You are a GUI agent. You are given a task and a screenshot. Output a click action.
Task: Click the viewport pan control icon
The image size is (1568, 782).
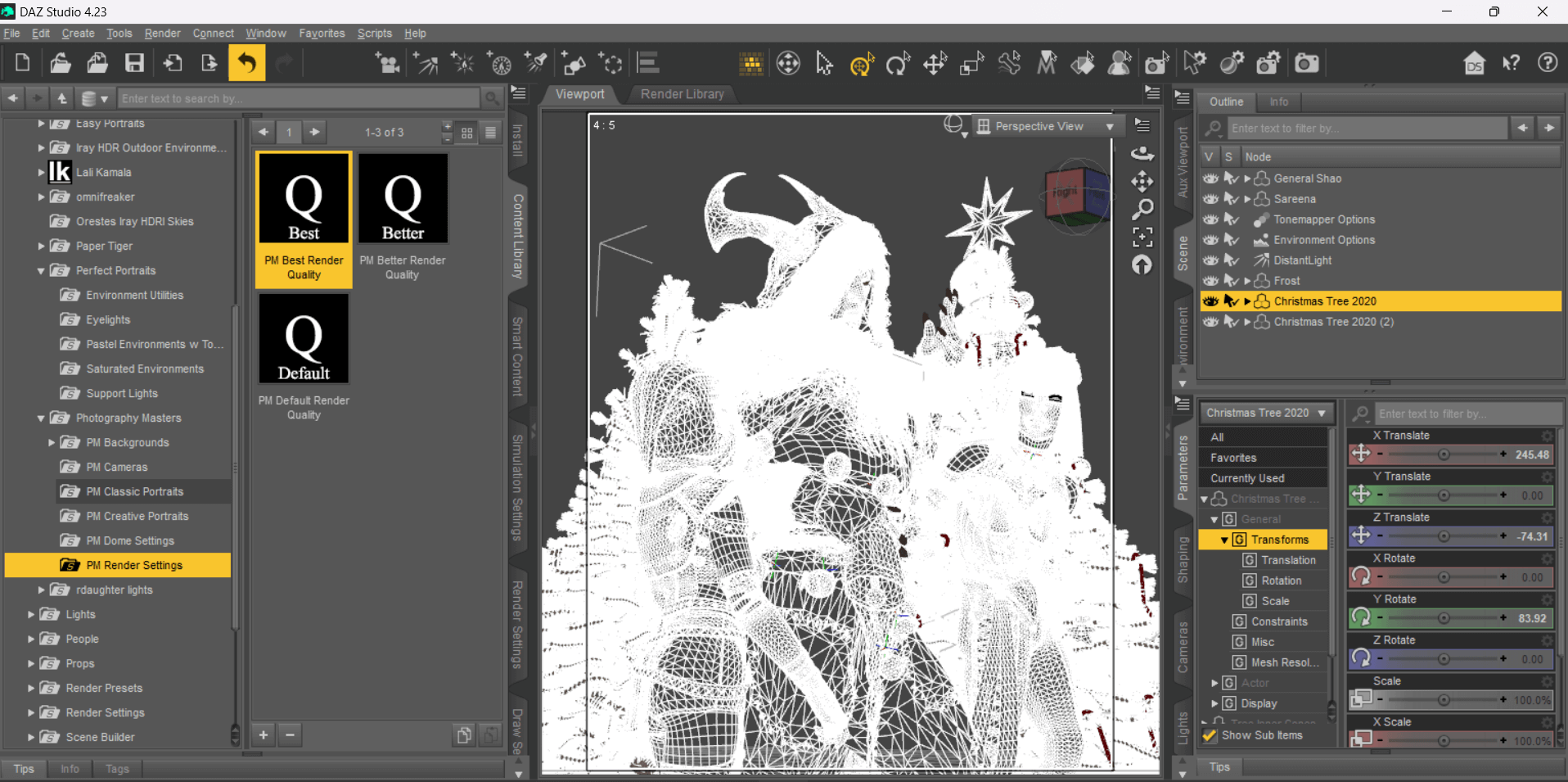click(x=1142, y=181)
